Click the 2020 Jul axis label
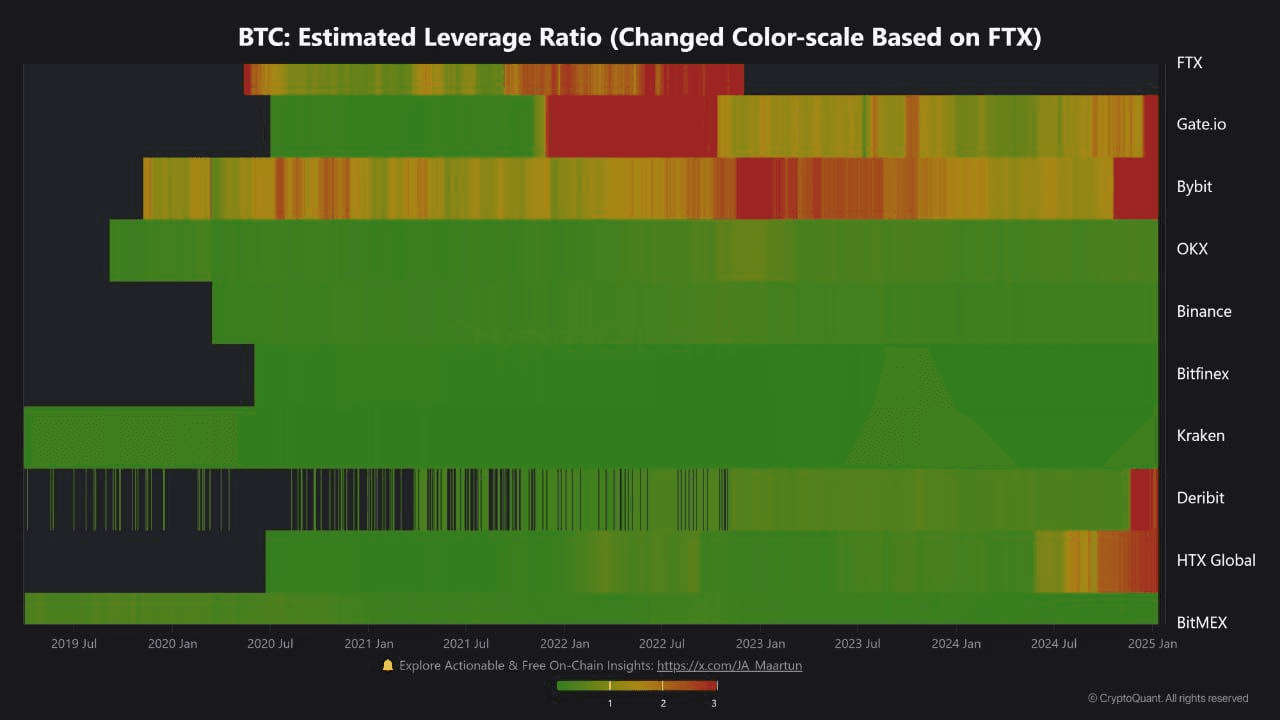 point(270,644)
